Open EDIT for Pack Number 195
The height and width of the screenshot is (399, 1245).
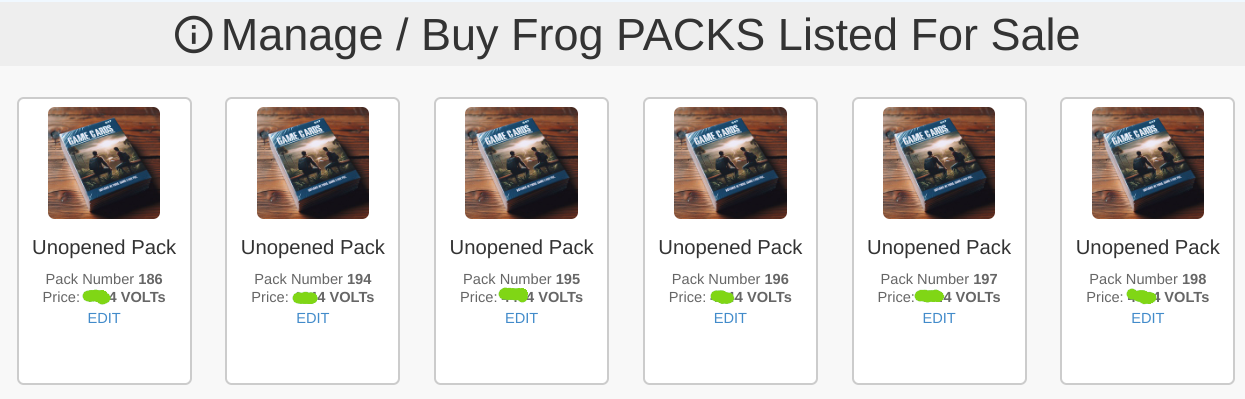521,318
